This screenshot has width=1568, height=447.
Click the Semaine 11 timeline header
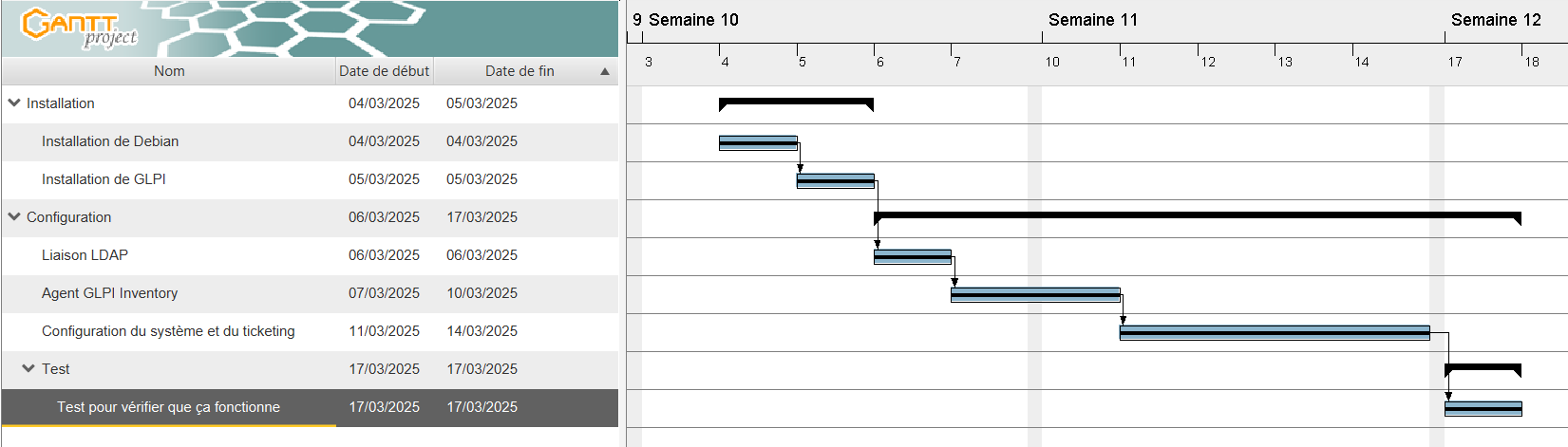pyautogui.click(x=1092, y=20)
